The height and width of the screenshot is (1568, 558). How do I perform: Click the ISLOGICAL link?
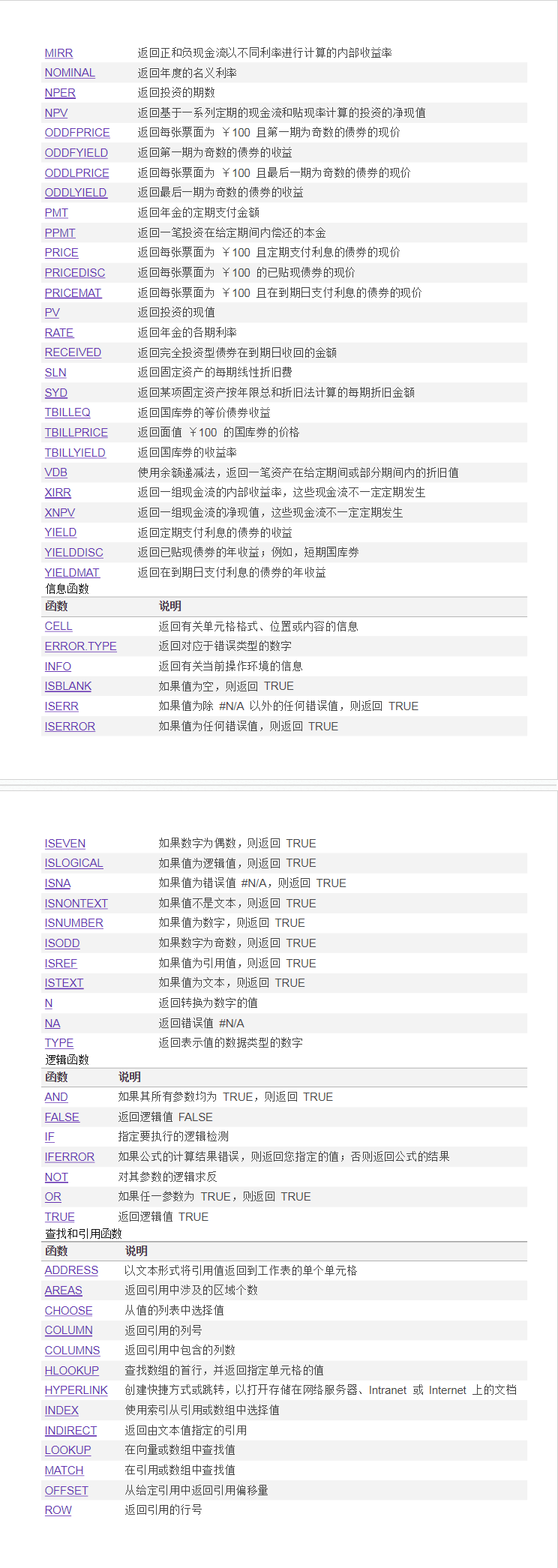tap(74, 863)
